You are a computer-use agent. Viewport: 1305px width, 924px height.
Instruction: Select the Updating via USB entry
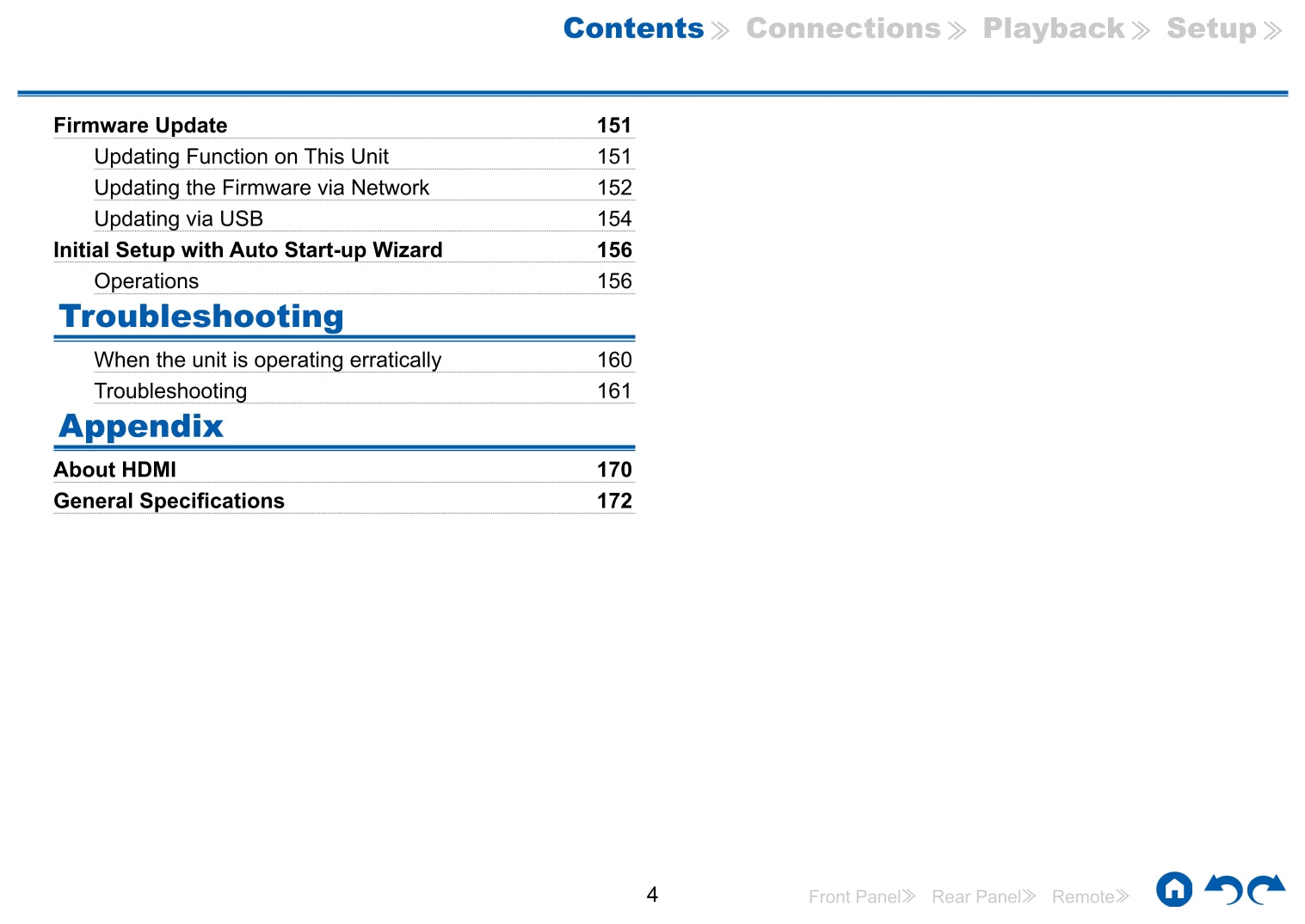click(x=178, y=219)
